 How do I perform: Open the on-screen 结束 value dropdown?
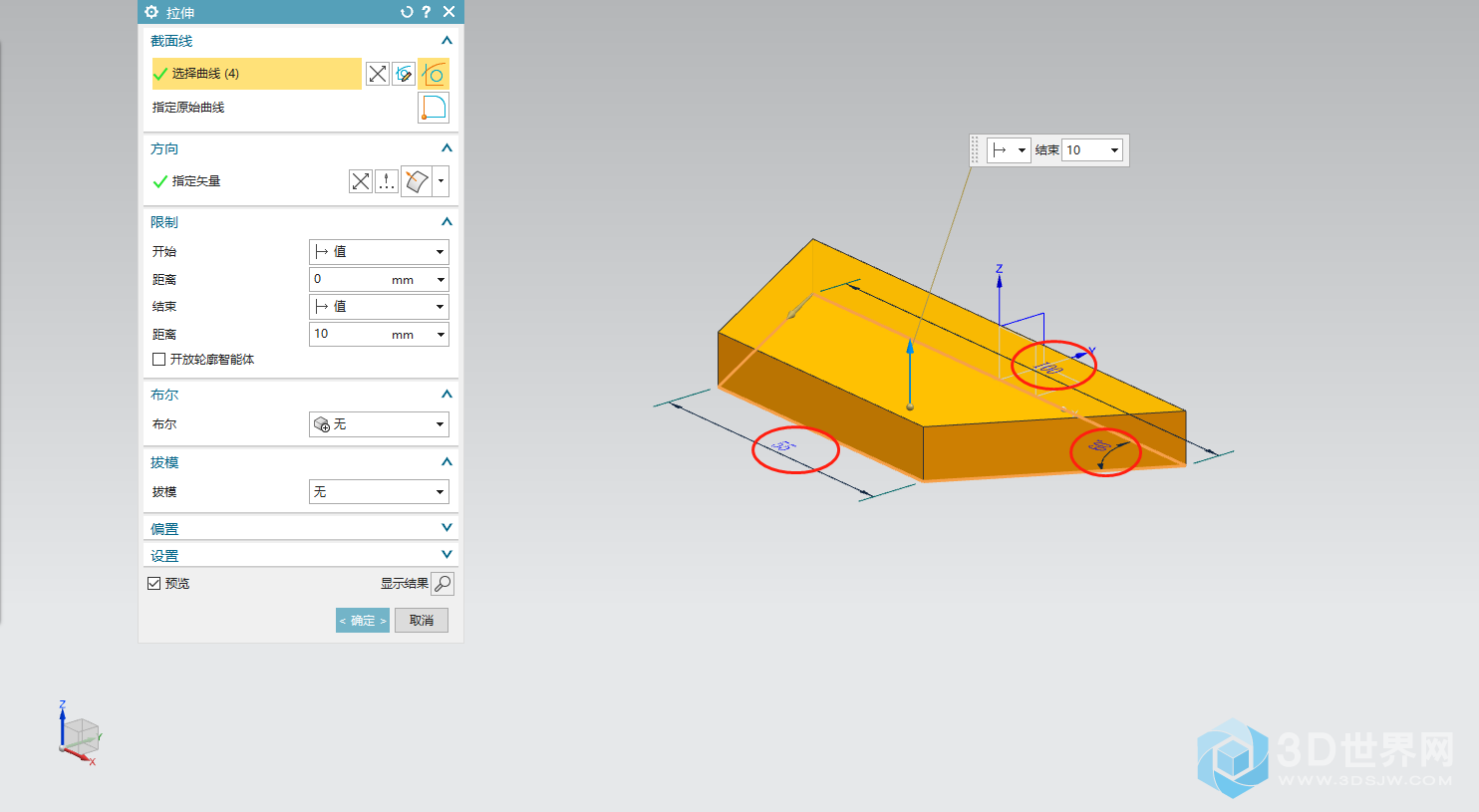[x=1114, y=150]
